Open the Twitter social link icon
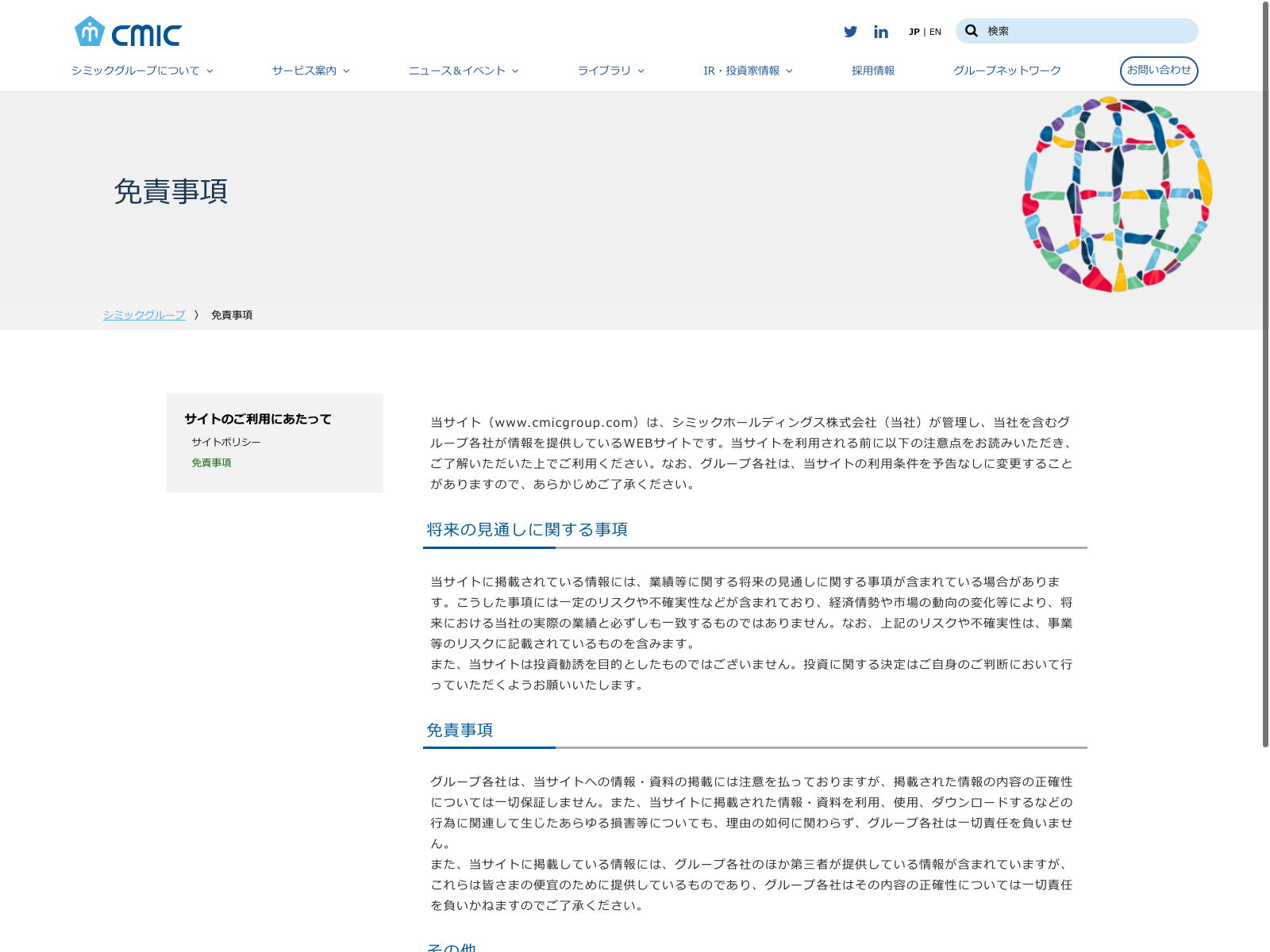Image resolution: width=1270 pixels, height=952 pixels. (850, 32)
